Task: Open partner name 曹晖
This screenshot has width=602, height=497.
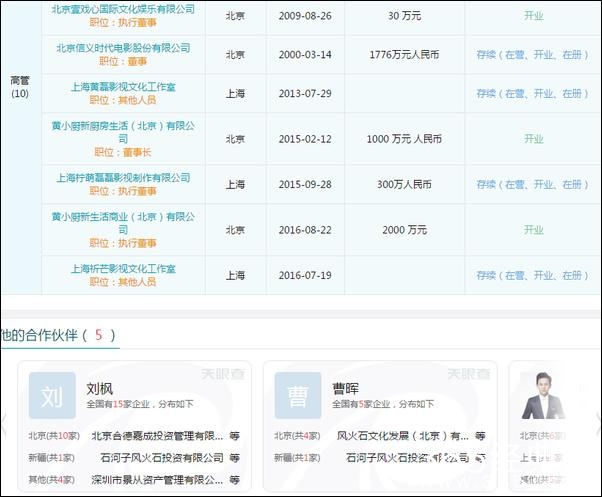Action: pos(346,388)
